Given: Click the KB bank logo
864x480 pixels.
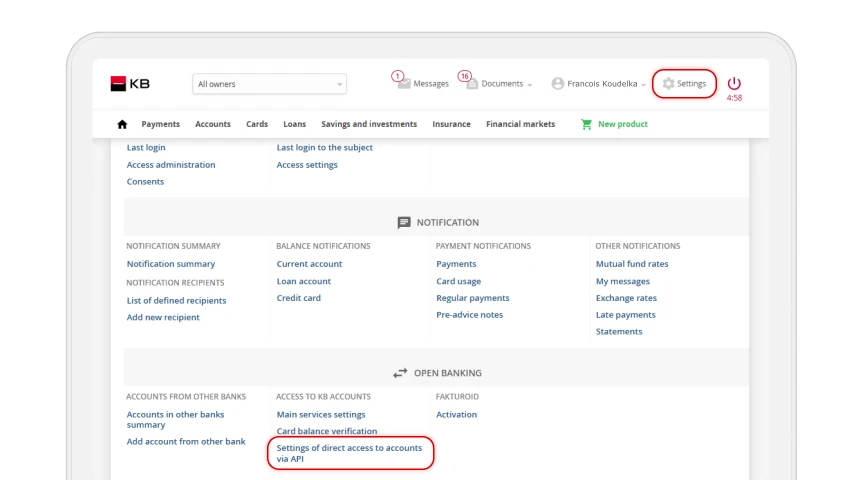Looking at the screenshot, I should coord(130,84).
